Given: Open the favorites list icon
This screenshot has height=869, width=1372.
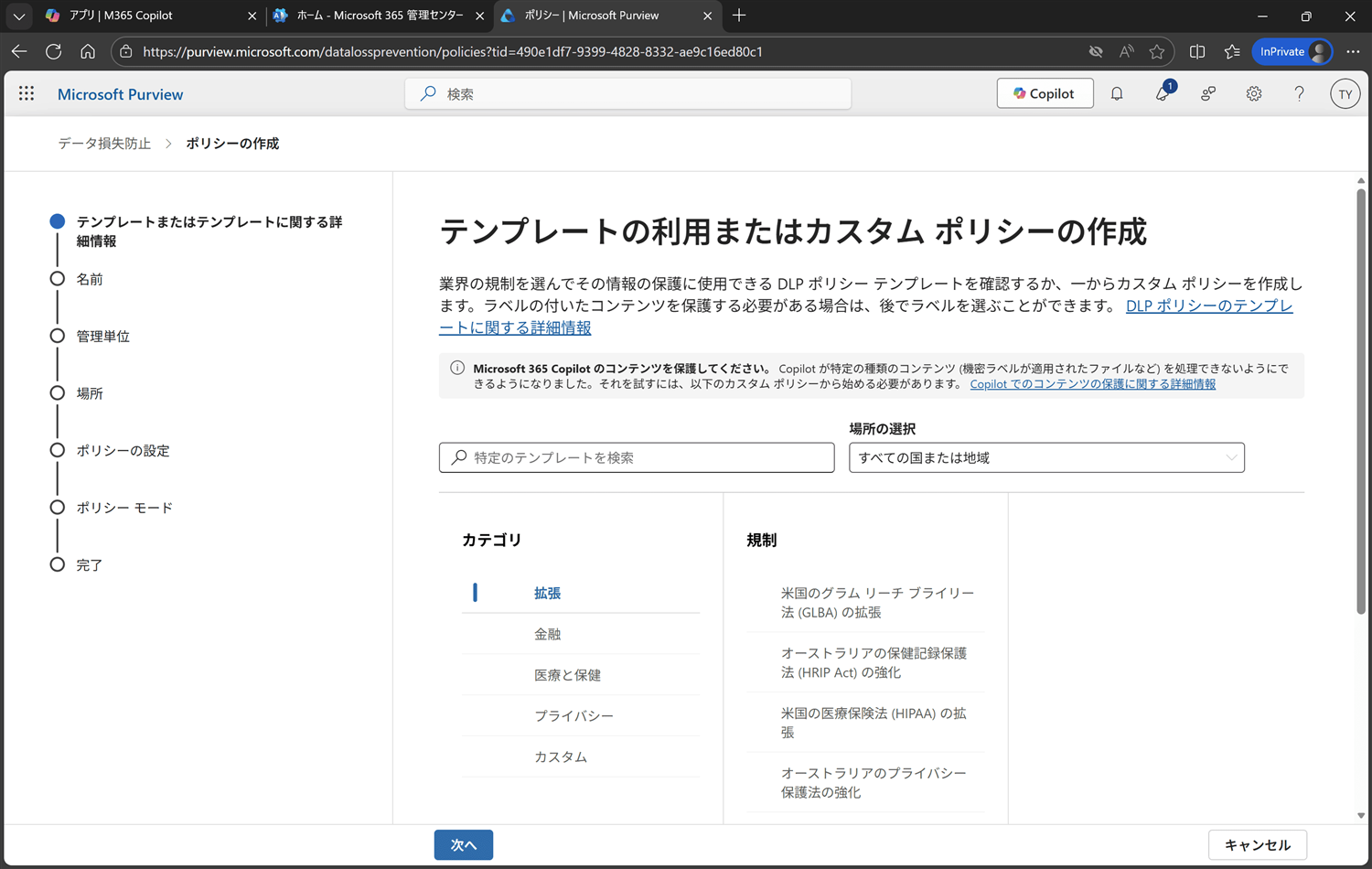Looking at the screenshot, I should click(1232, 51).
